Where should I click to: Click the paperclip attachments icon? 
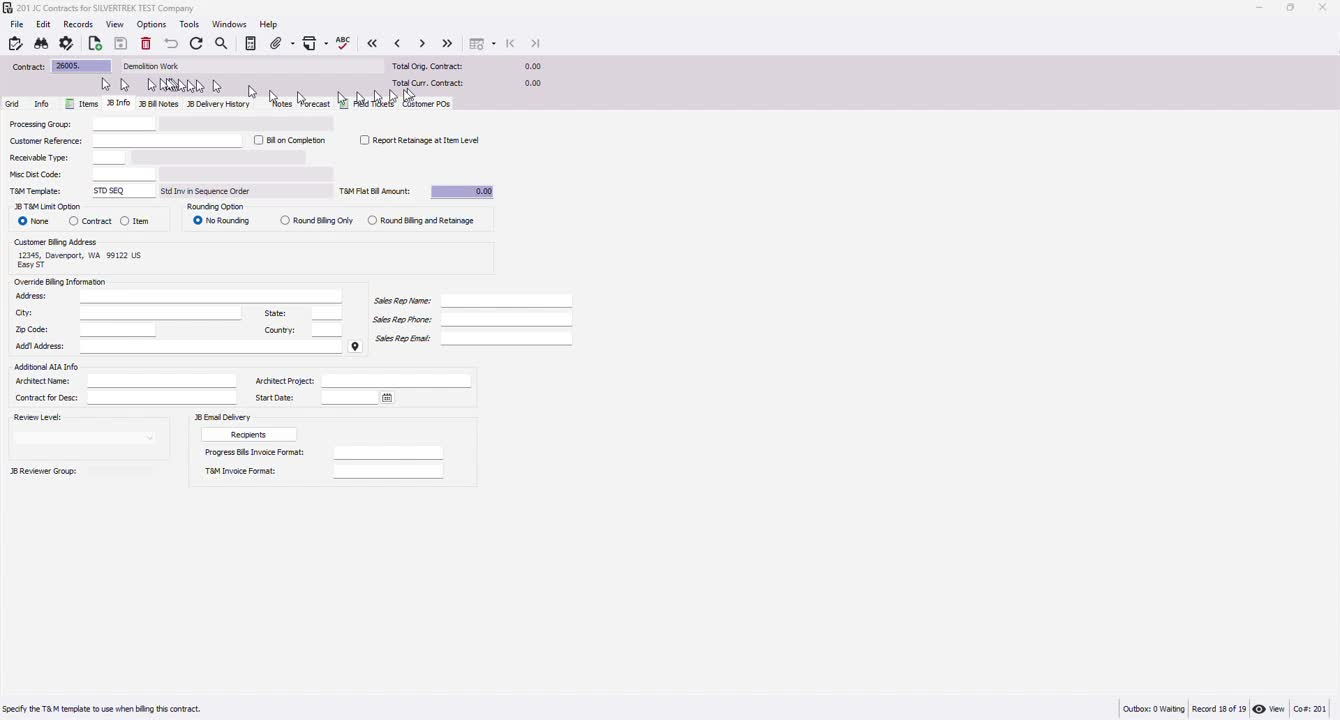277,44
